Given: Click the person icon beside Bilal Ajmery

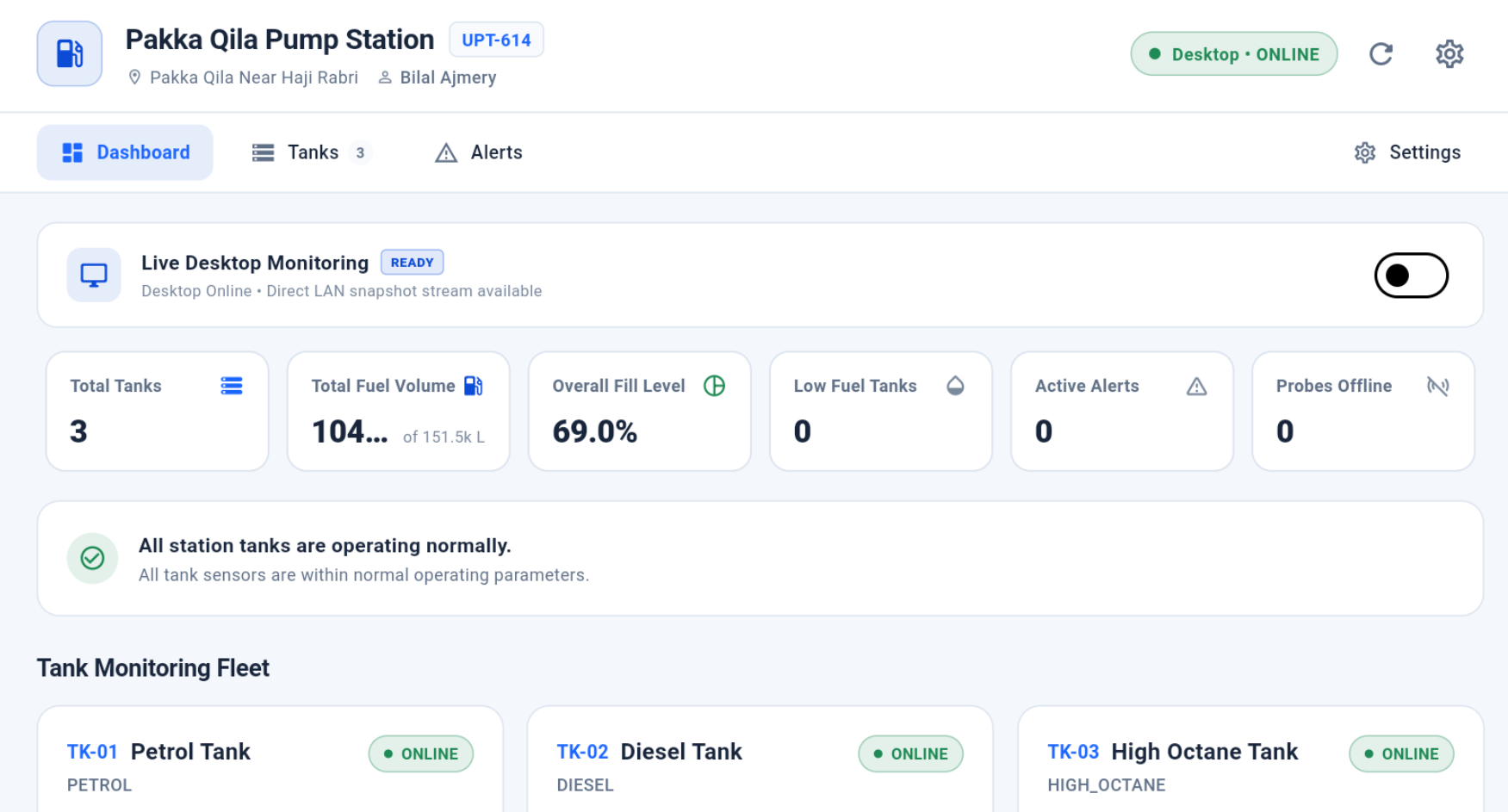Looking at the screenshot, I should [x=385, y=77].
